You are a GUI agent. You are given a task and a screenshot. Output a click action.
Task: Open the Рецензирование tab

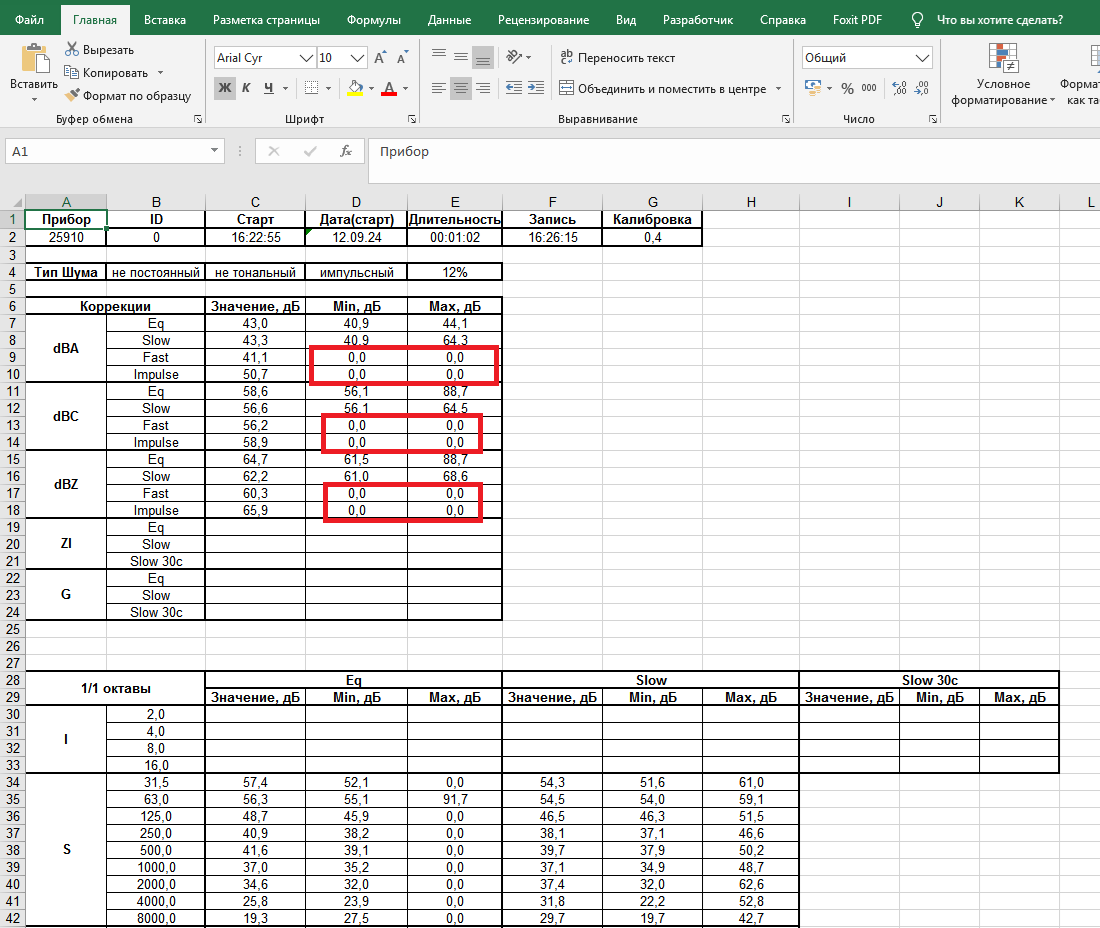pos(544,20)
